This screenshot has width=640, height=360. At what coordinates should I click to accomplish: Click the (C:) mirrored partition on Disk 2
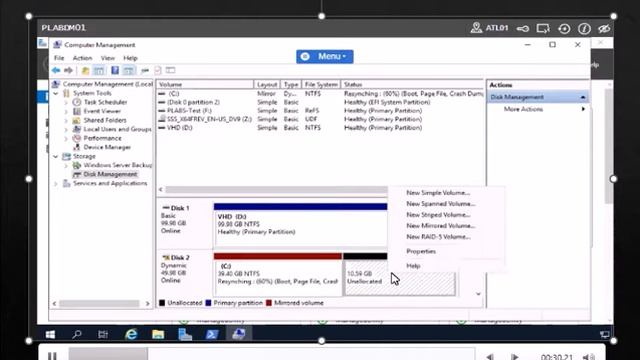coord(278,277)
